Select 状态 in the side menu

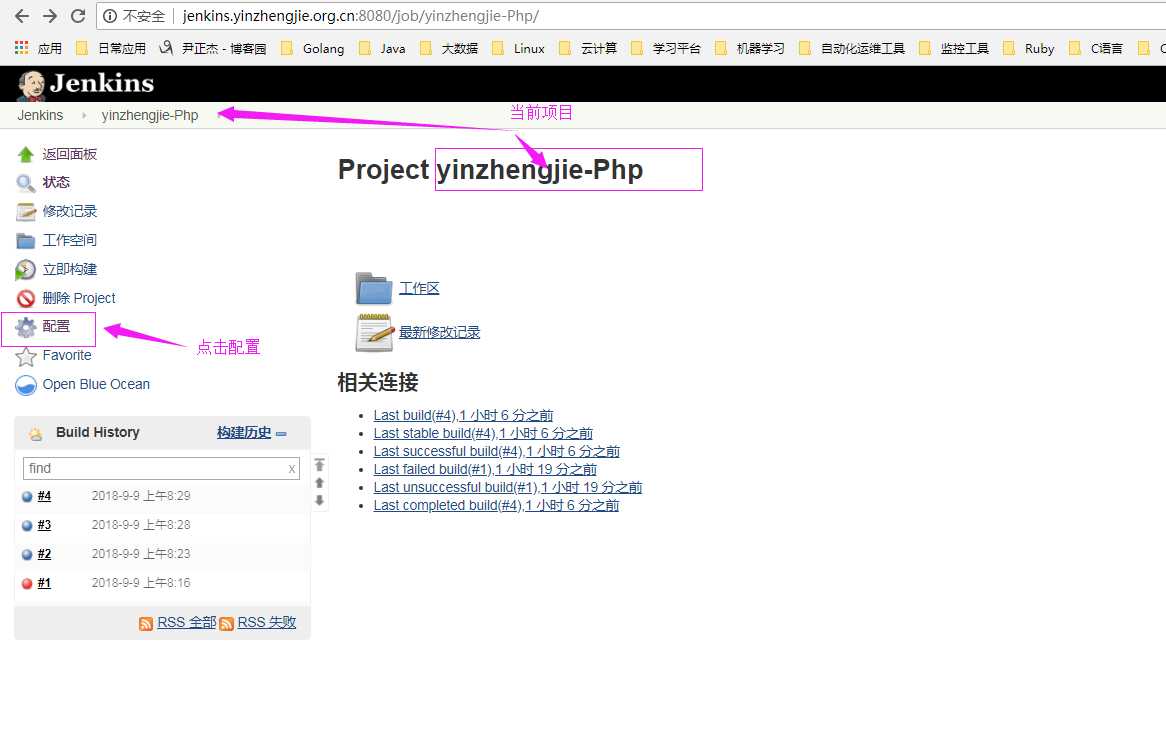tap(56, 182)
